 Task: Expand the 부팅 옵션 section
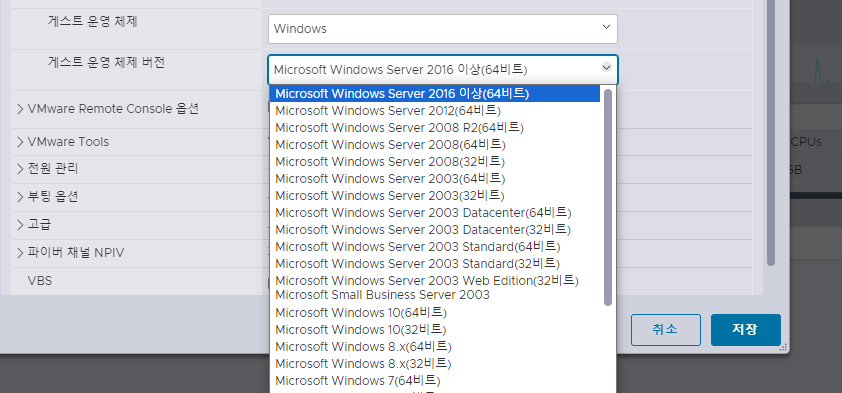click(x=20, y=197)
